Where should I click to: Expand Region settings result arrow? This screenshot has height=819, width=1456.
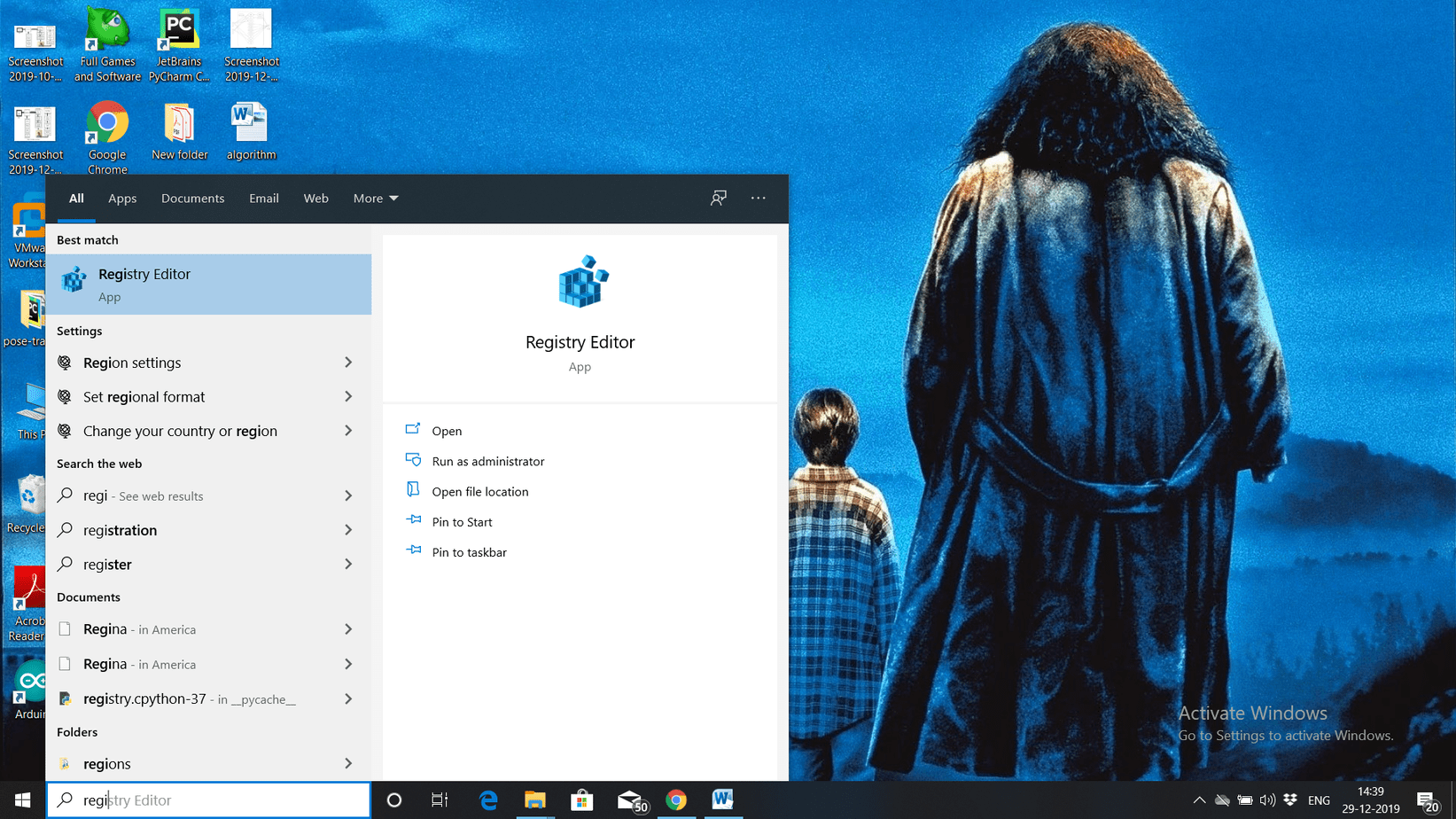[348, 363]
